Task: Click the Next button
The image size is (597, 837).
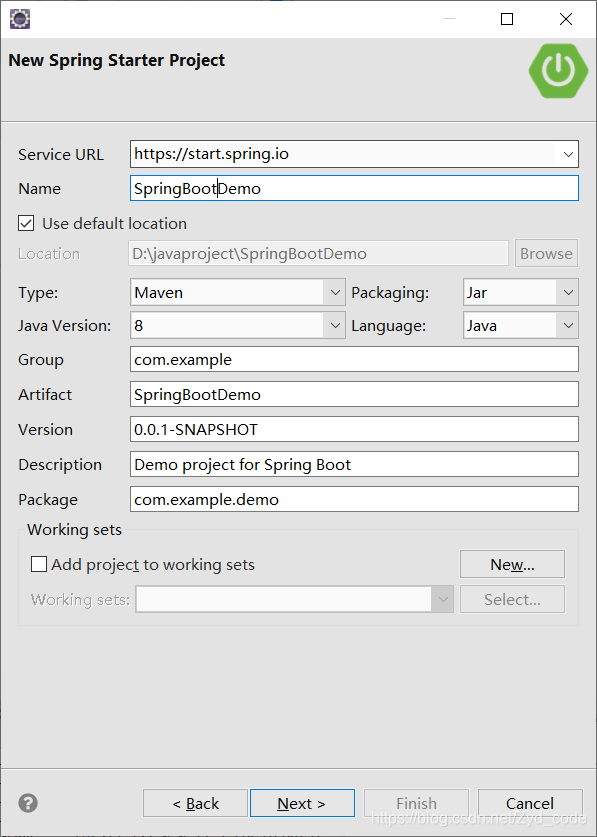Action: coord(302,803)
